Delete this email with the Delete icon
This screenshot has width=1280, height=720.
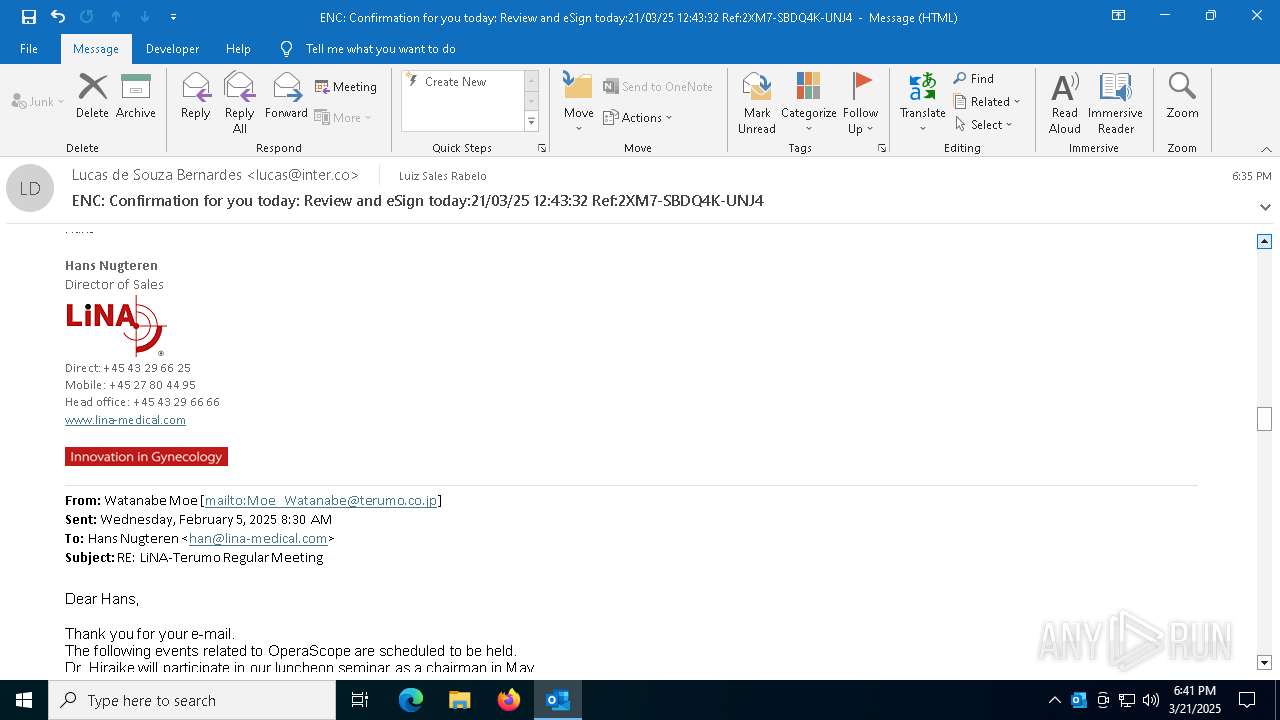click(92, 96)
